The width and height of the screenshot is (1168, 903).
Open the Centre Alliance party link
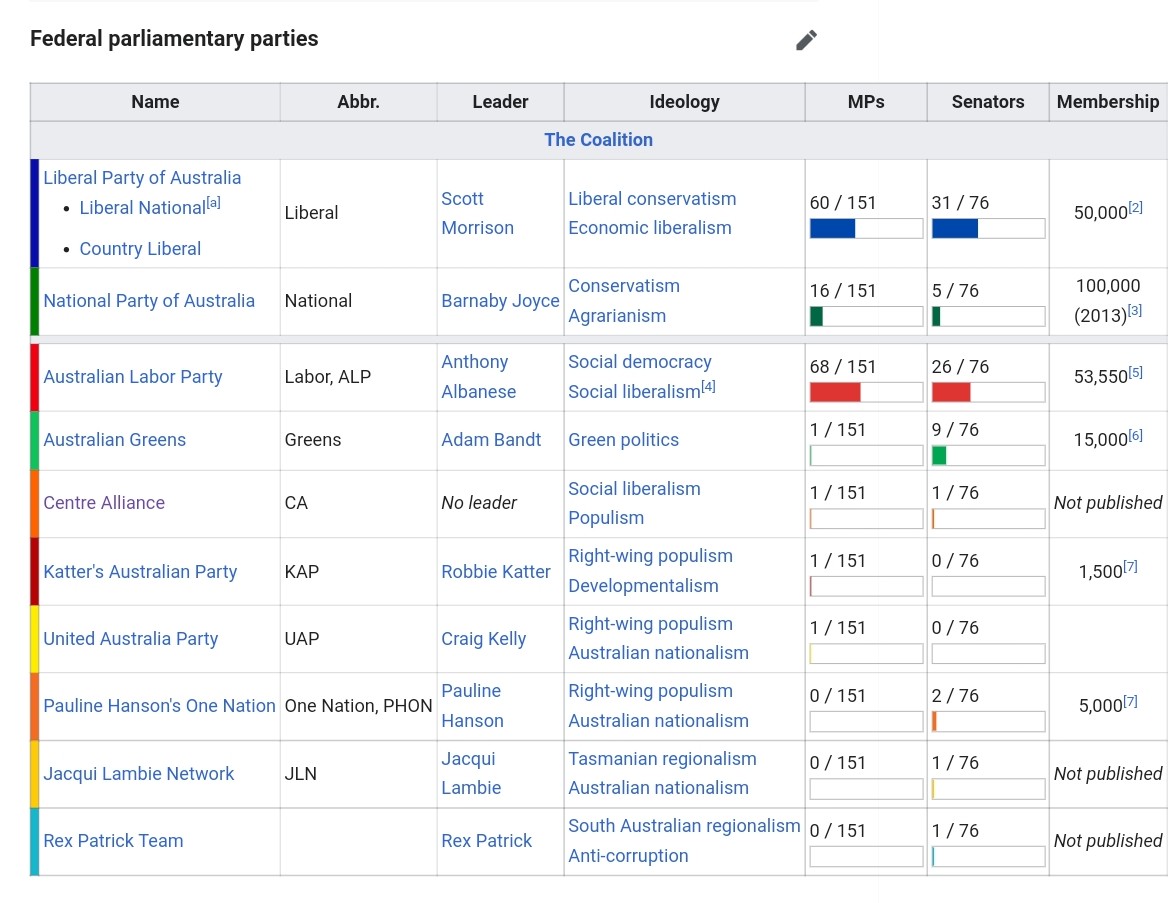pyautogui.click(x=104, y=503)
